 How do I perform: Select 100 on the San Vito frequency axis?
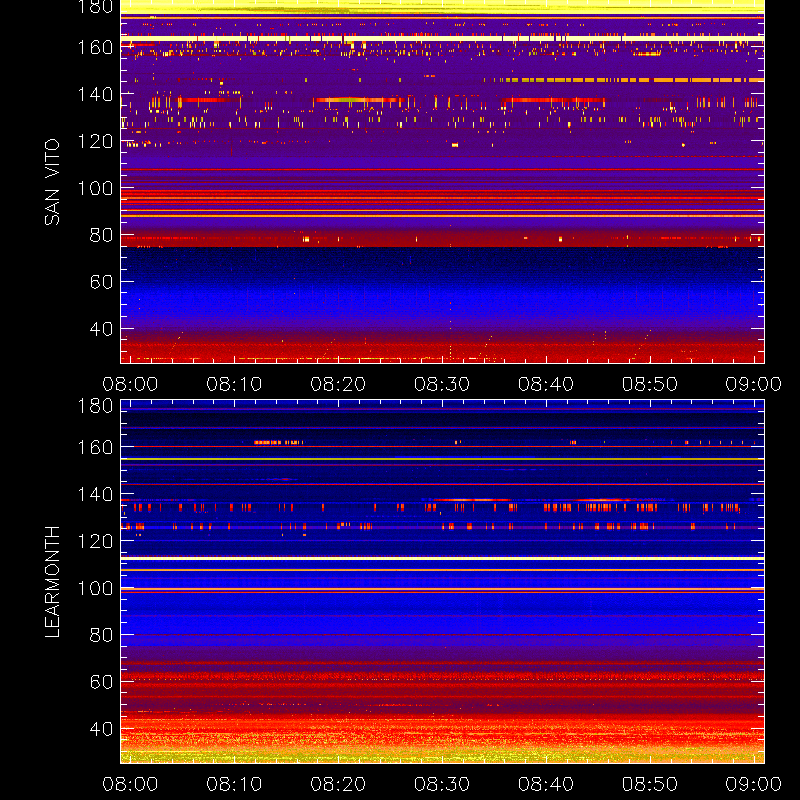coord(95,188)
